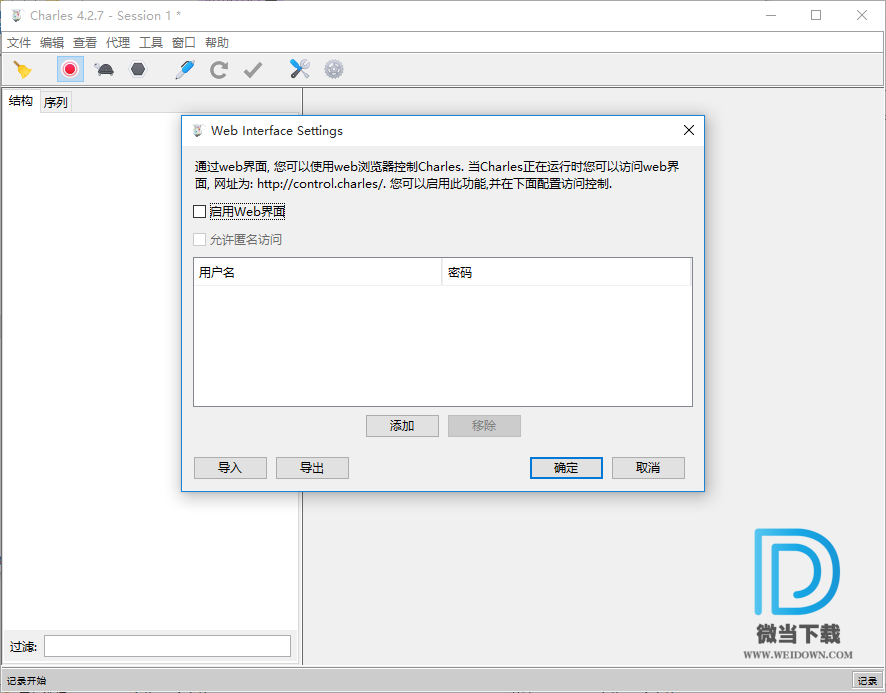Open the 编辑 menu

[x=52, y=42]
